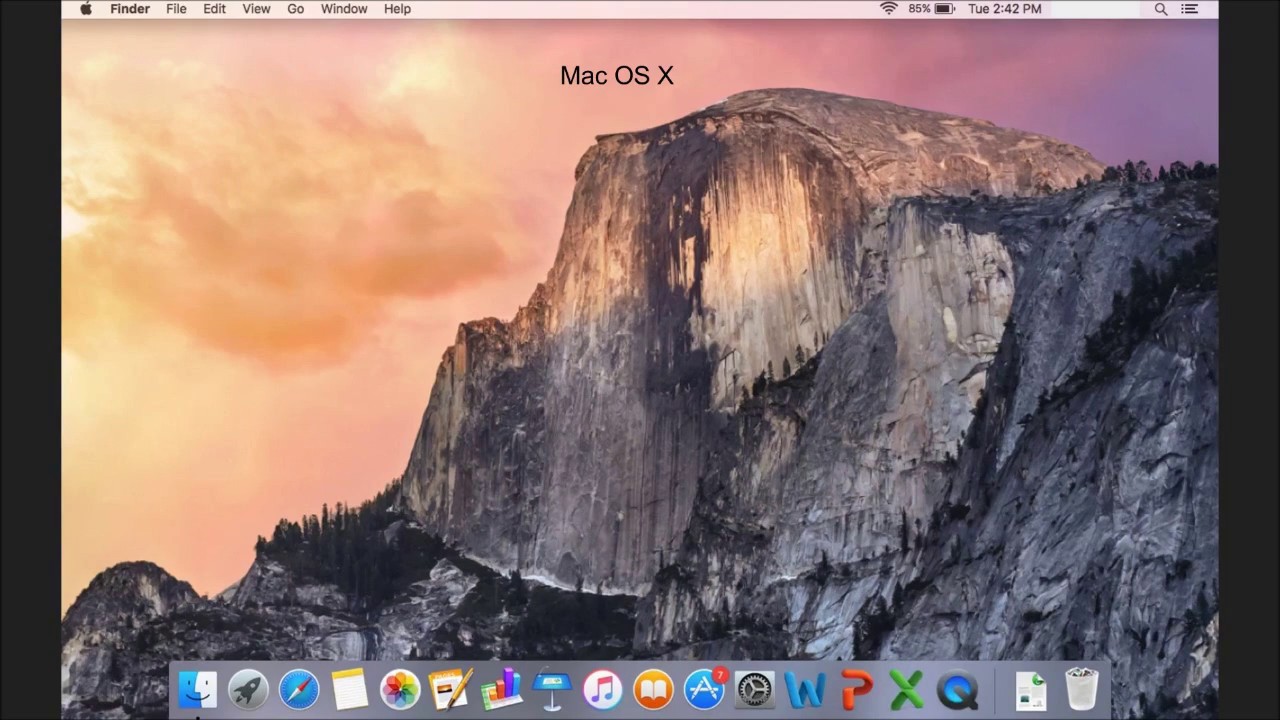Open the Notification Center list icon
Viewport: 1280px width, 720px height.
[1190, 9]
